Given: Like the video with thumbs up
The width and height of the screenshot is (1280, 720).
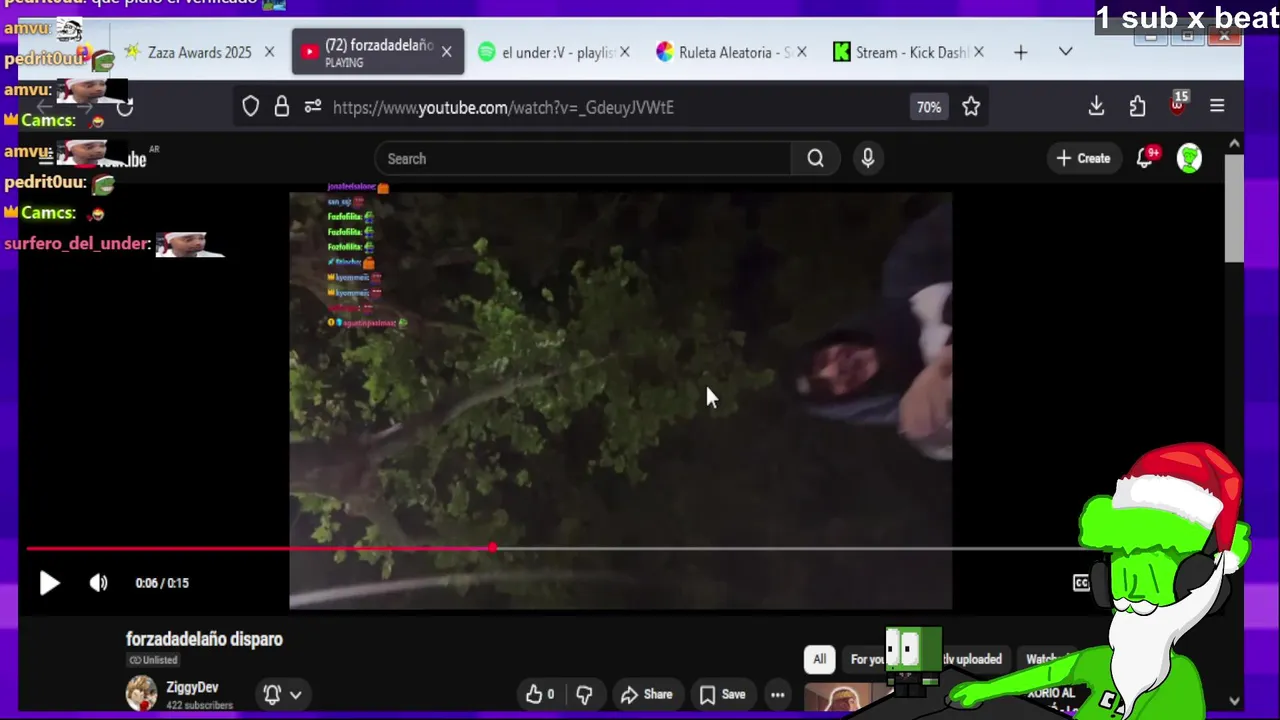Looking at the screenshot, I should point(540,694).
